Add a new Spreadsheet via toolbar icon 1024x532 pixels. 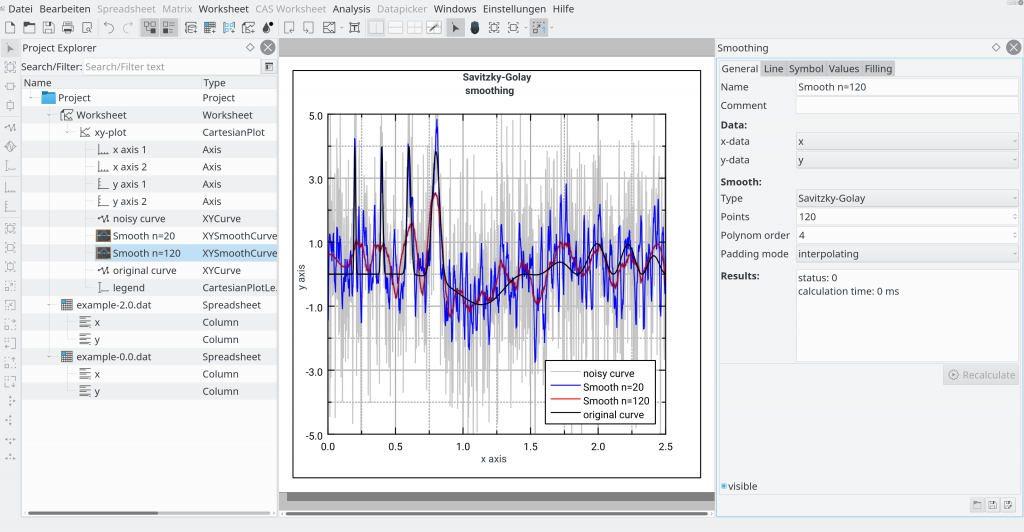click(210, 27)
